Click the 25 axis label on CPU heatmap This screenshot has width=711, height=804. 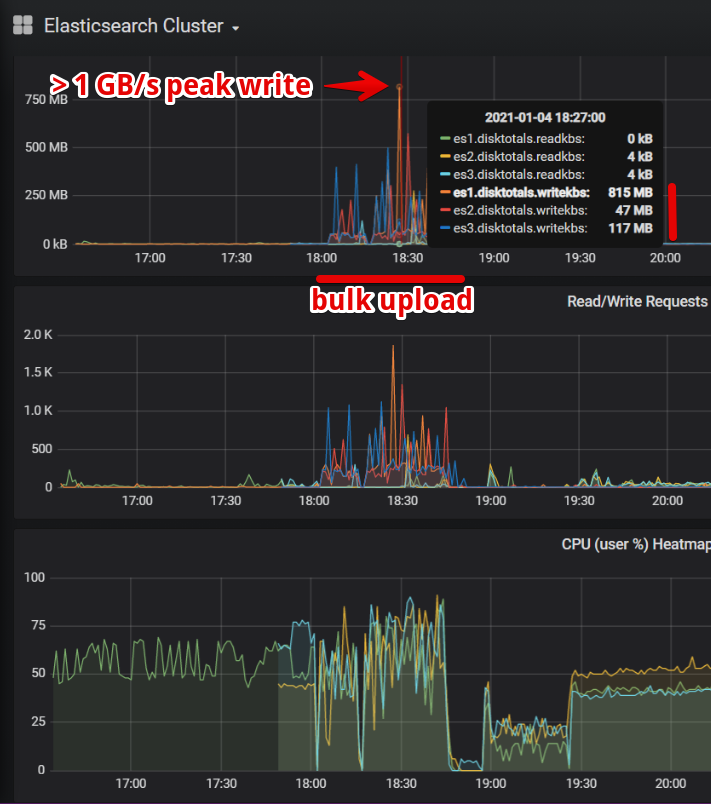tap(38, 722)
